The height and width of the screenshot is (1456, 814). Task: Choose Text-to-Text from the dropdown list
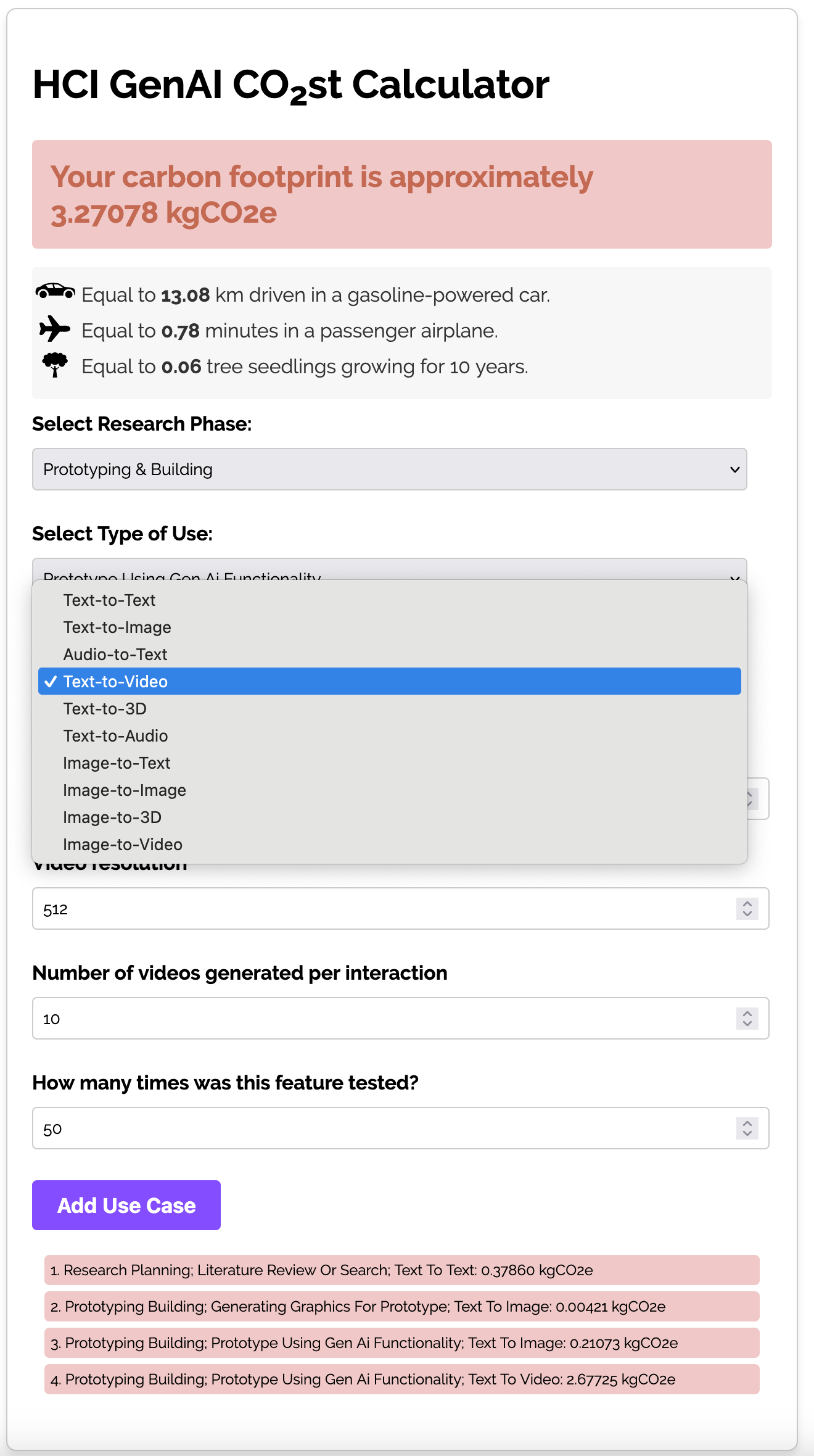coord(109,600)
